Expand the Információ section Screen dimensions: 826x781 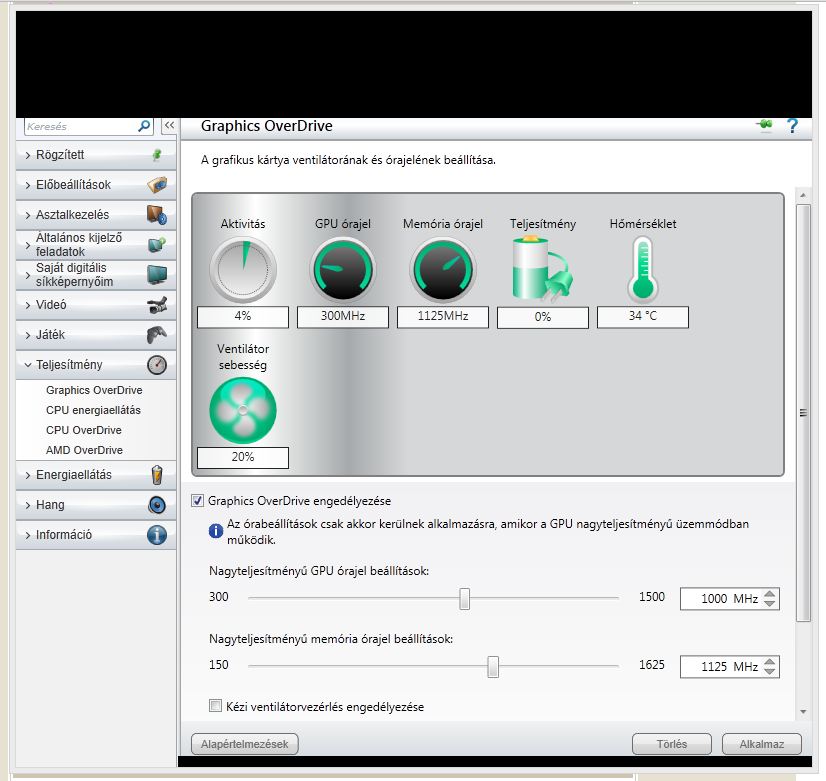[96, 535]
